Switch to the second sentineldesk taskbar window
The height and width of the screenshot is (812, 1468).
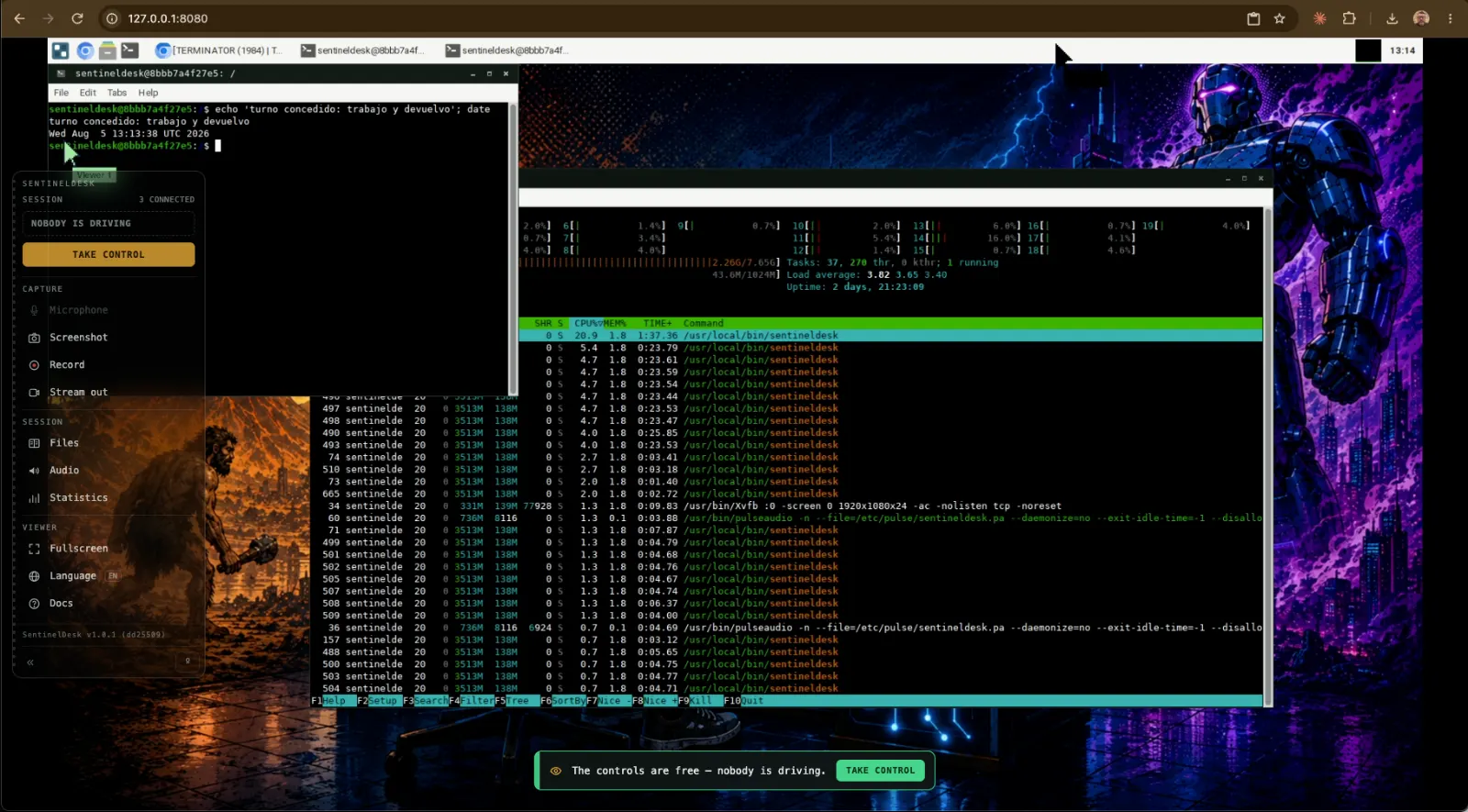tap(363, 50)
